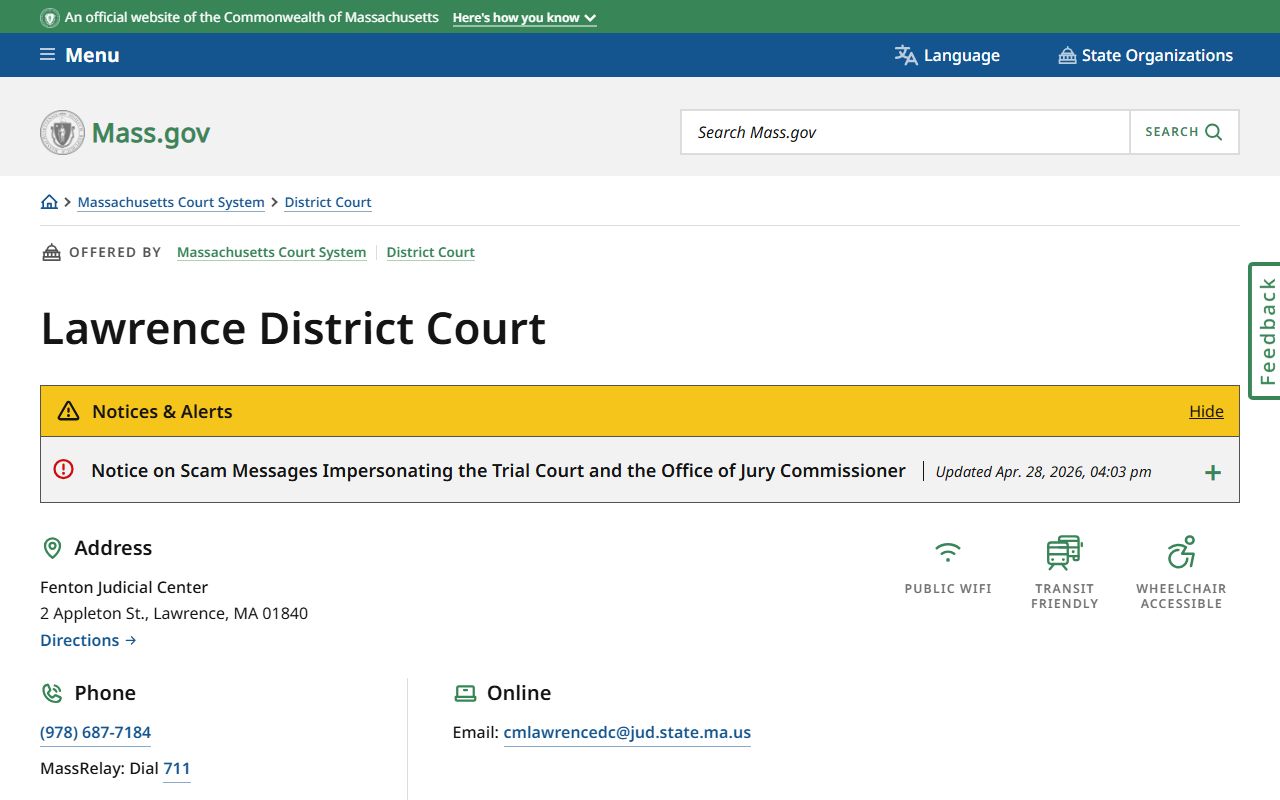This screenshot has width=1280, height=800.
Task: Click the SEARCH button with magnifier
Action: (1184, 132)
